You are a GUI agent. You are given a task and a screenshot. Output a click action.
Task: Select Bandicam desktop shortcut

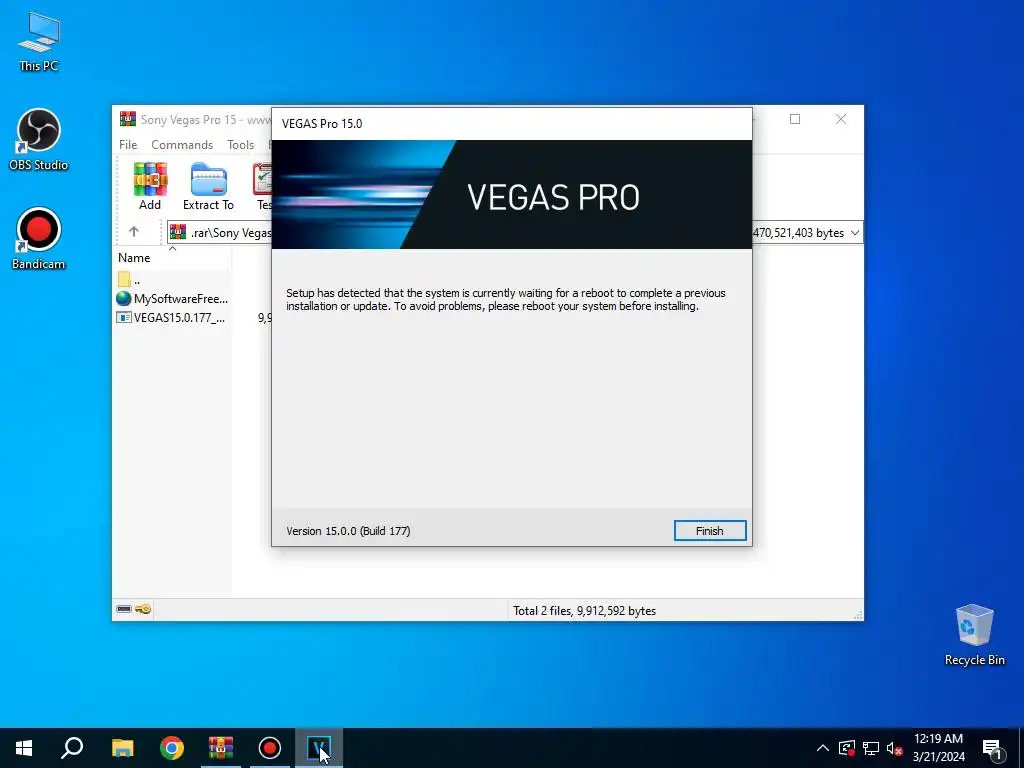point(39,238)
